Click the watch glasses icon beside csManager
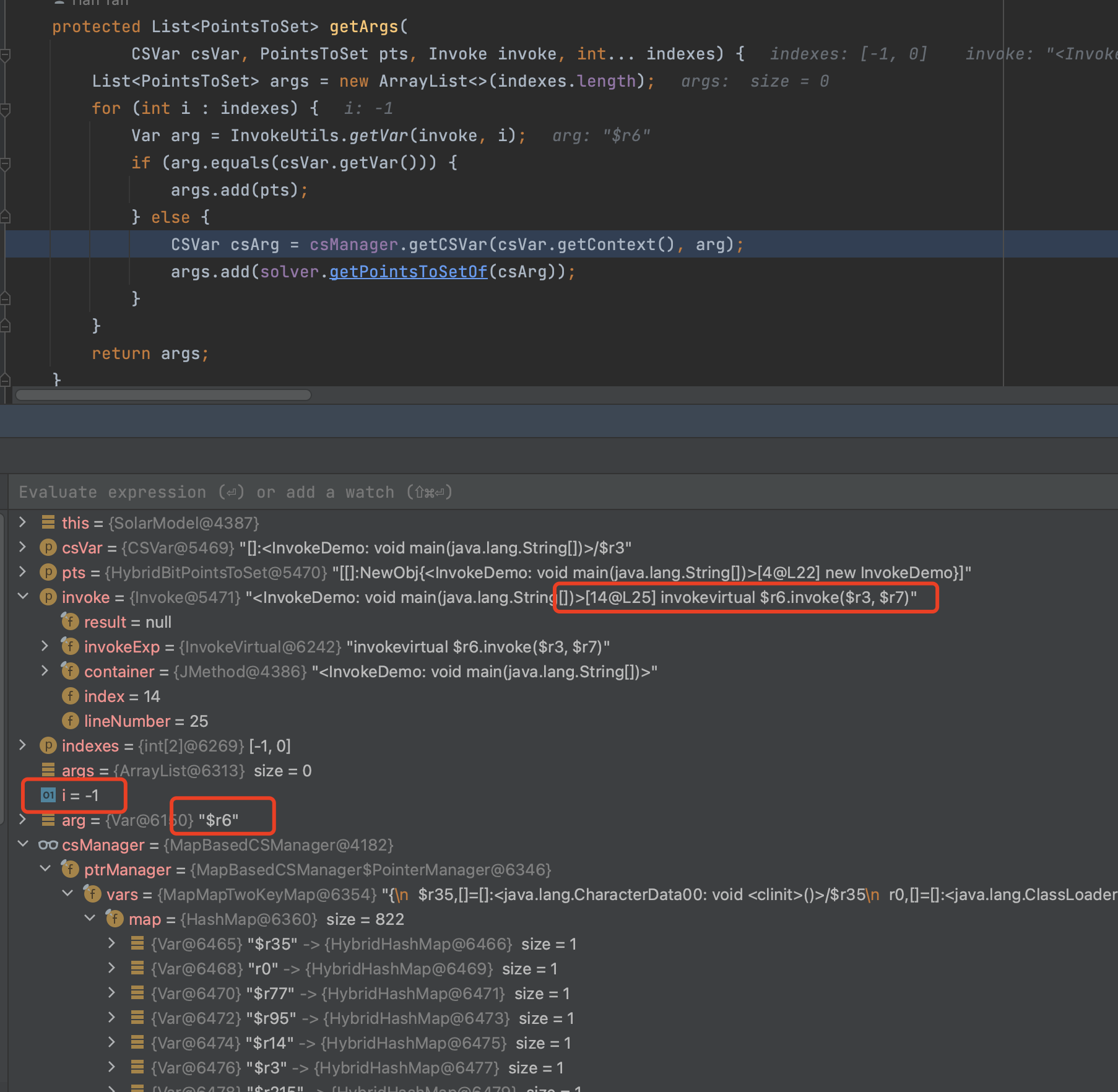1118x1092 pixels. point(48,844)
